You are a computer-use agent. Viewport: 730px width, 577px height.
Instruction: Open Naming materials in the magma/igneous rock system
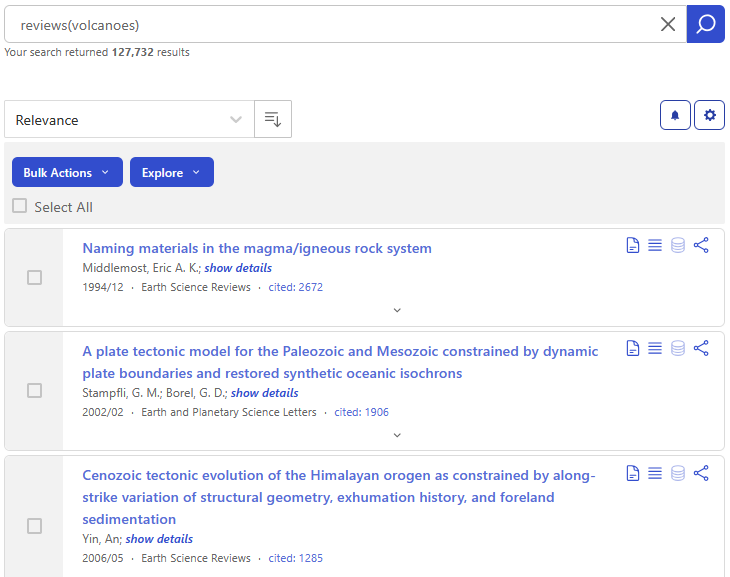[257, 248]
